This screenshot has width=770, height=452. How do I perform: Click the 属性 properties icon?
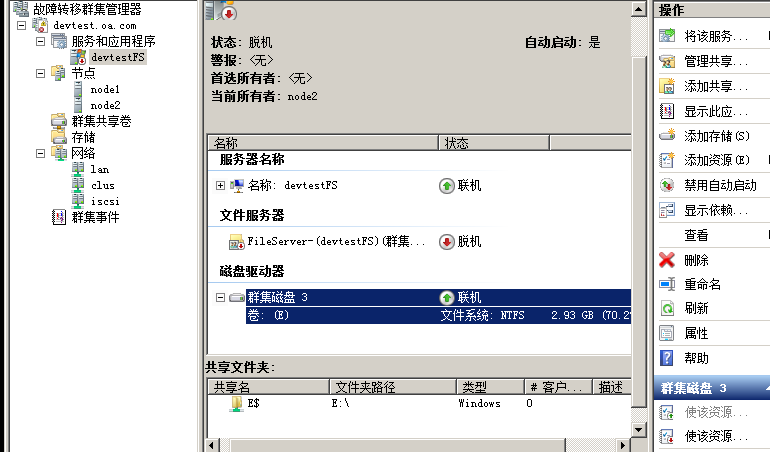(x=667, y=333)
